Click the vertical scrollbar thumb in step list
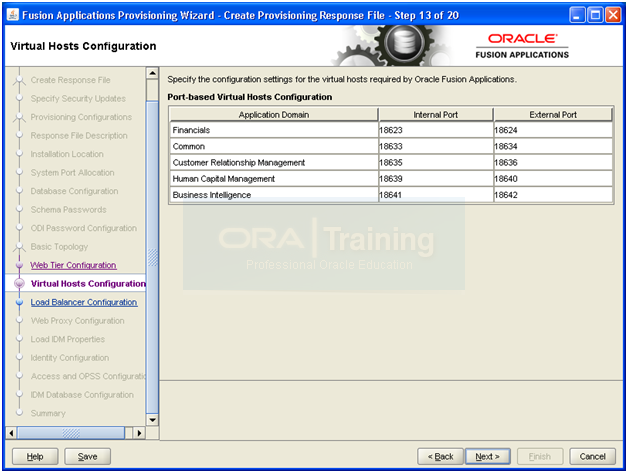Image resolution: width=628 pixels, height=473 pixels. [x=153, y=257]
